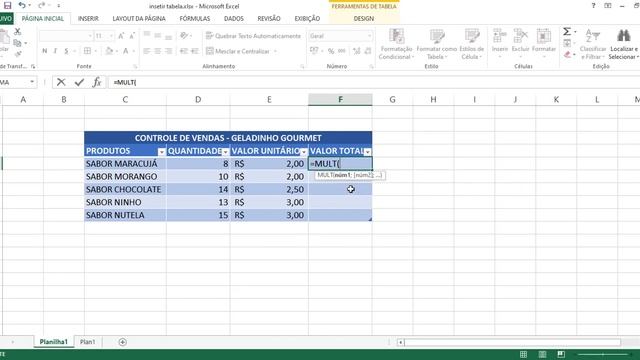Increase font size with the larger A
Screen dimensions: 640x360
pyautogui.click(x=121, y=36)
